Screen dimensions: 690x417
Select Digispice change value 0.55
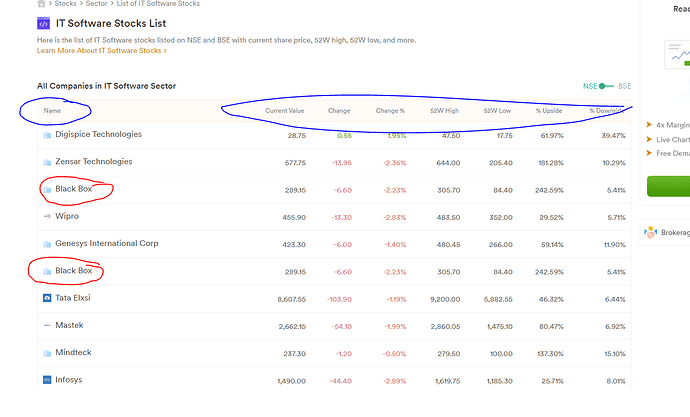point(345,135)
